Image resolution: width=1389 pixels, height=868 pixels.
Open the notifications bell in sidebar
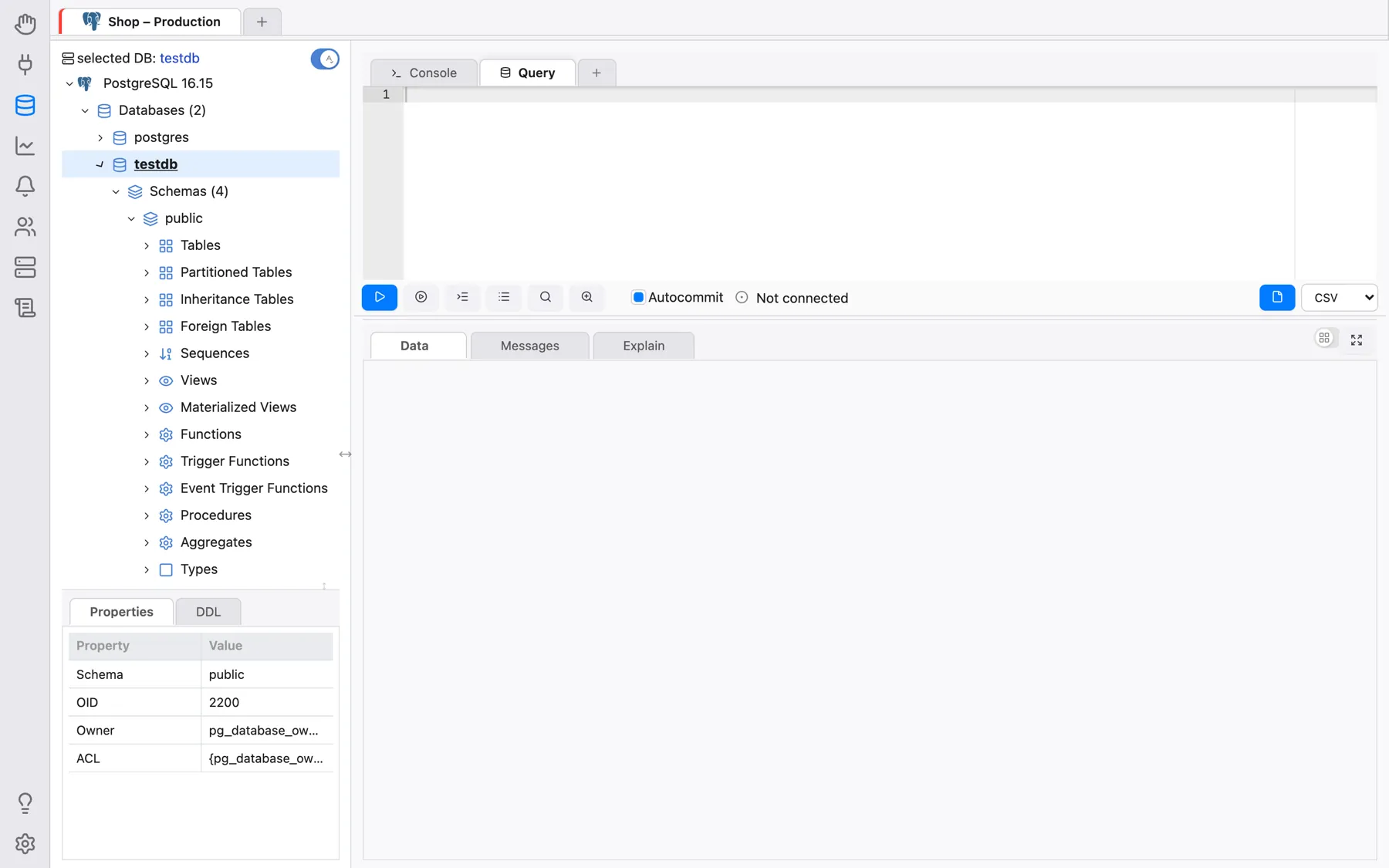(25, 186)
